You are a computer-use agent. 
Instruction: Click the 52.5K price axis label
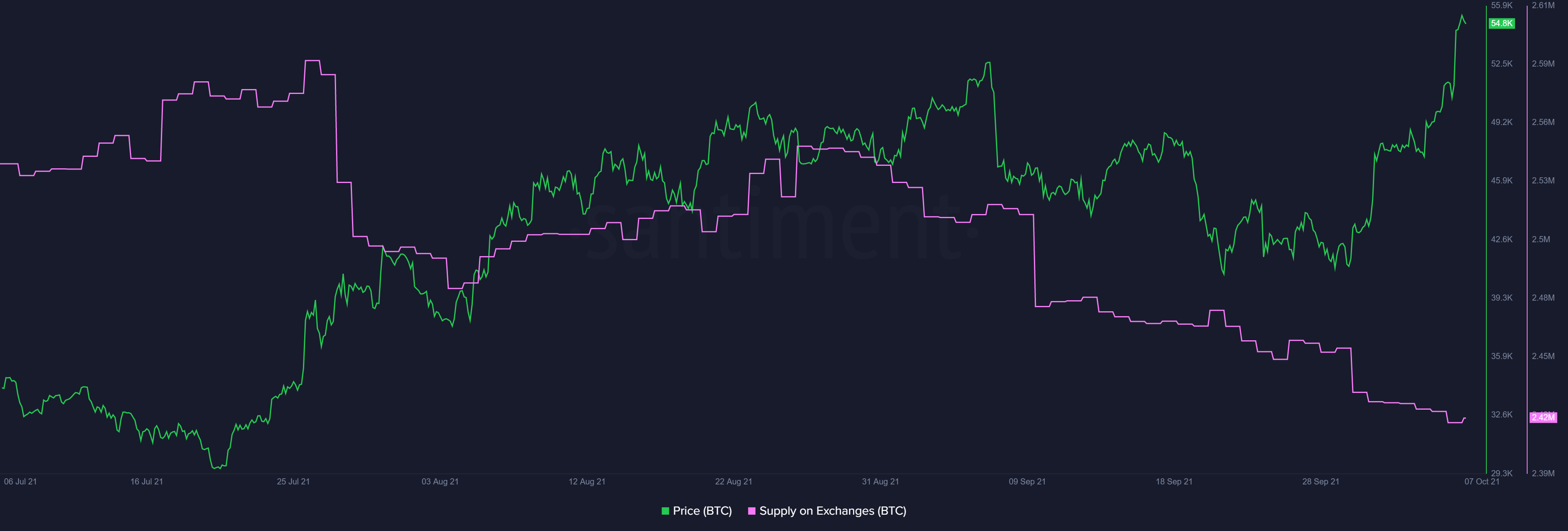pos(1502,63)
